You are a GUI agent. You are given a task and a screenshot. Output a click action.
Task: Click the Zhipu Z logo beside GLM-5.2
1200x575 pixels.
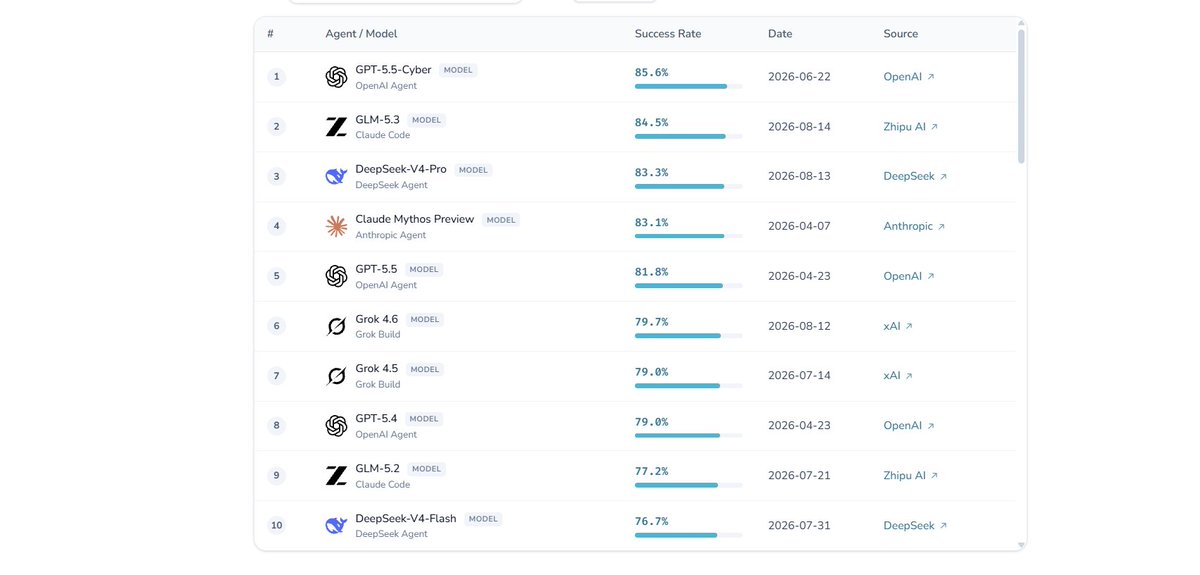(x=336, y=476)
